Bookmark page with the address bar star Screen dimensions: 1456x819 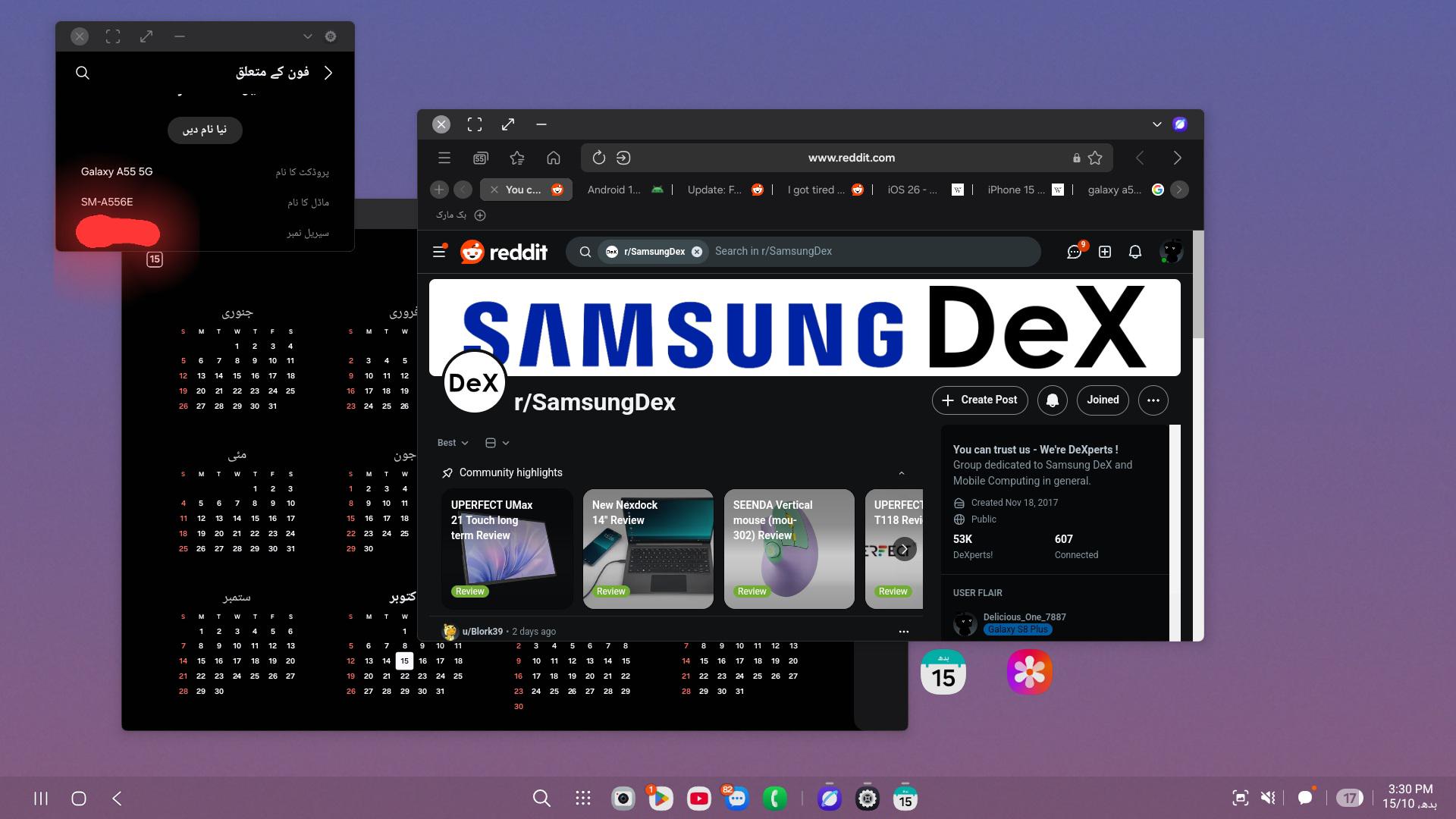(x=1095, y=158)
